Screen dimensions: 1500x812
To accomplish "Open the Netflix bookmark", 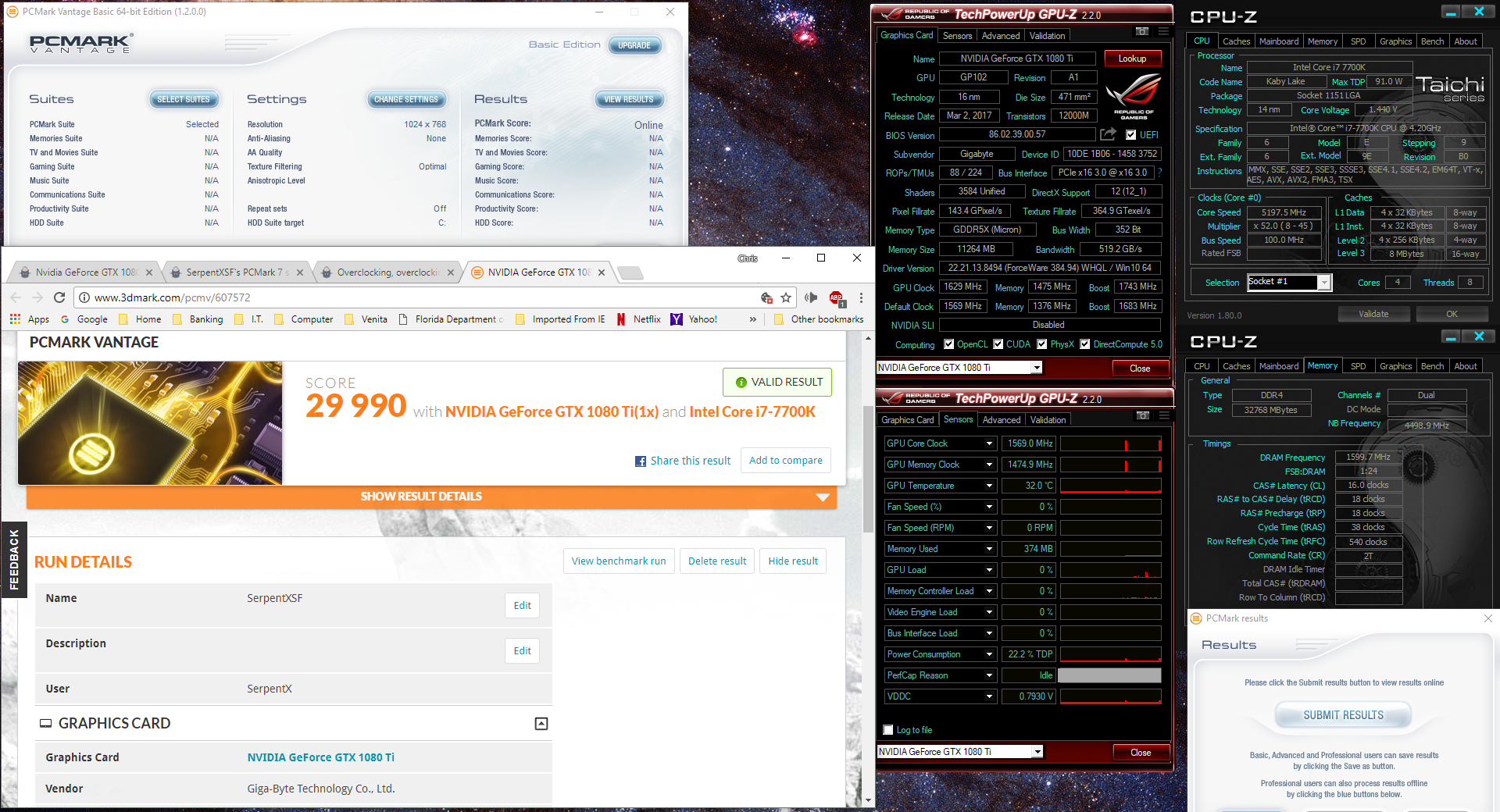I will 639,319.
